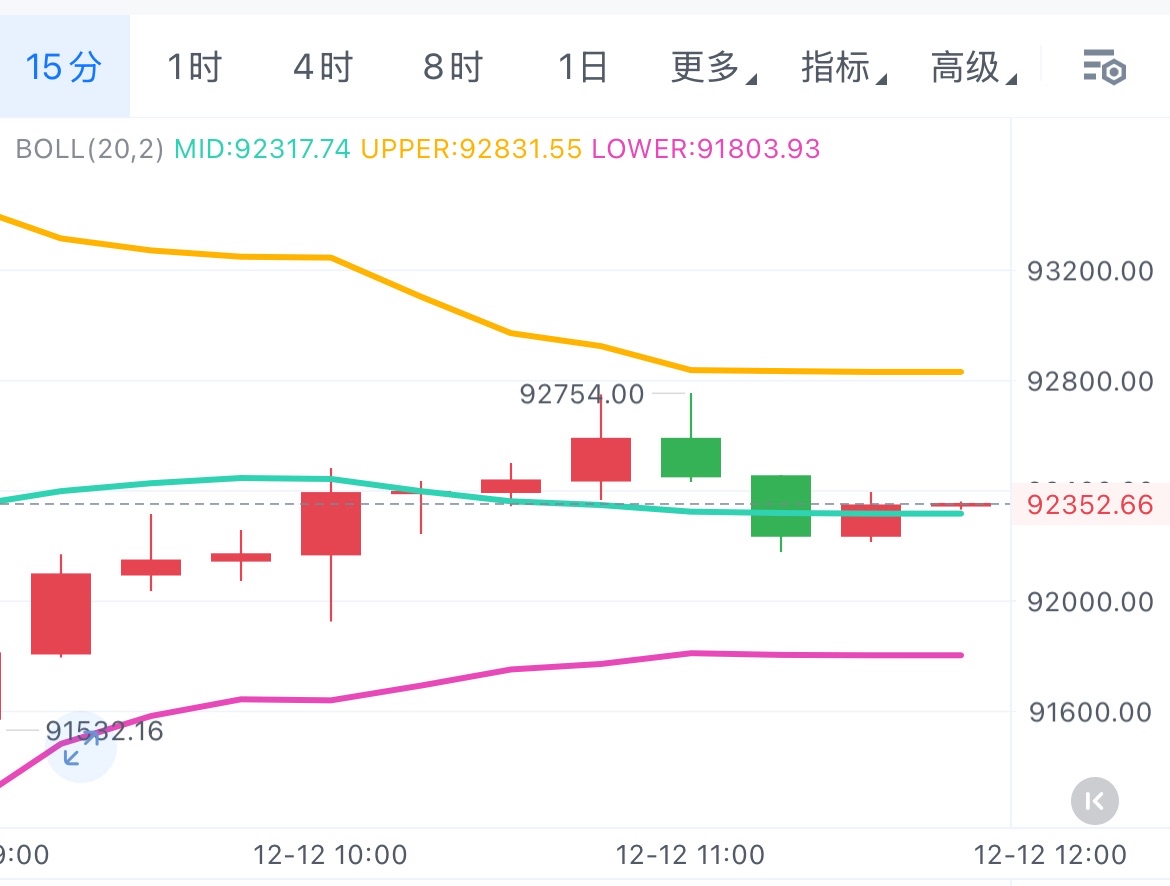Click the 92754.00 high price marker
This screenshot has width=1170, height=886.
point(582,394)
